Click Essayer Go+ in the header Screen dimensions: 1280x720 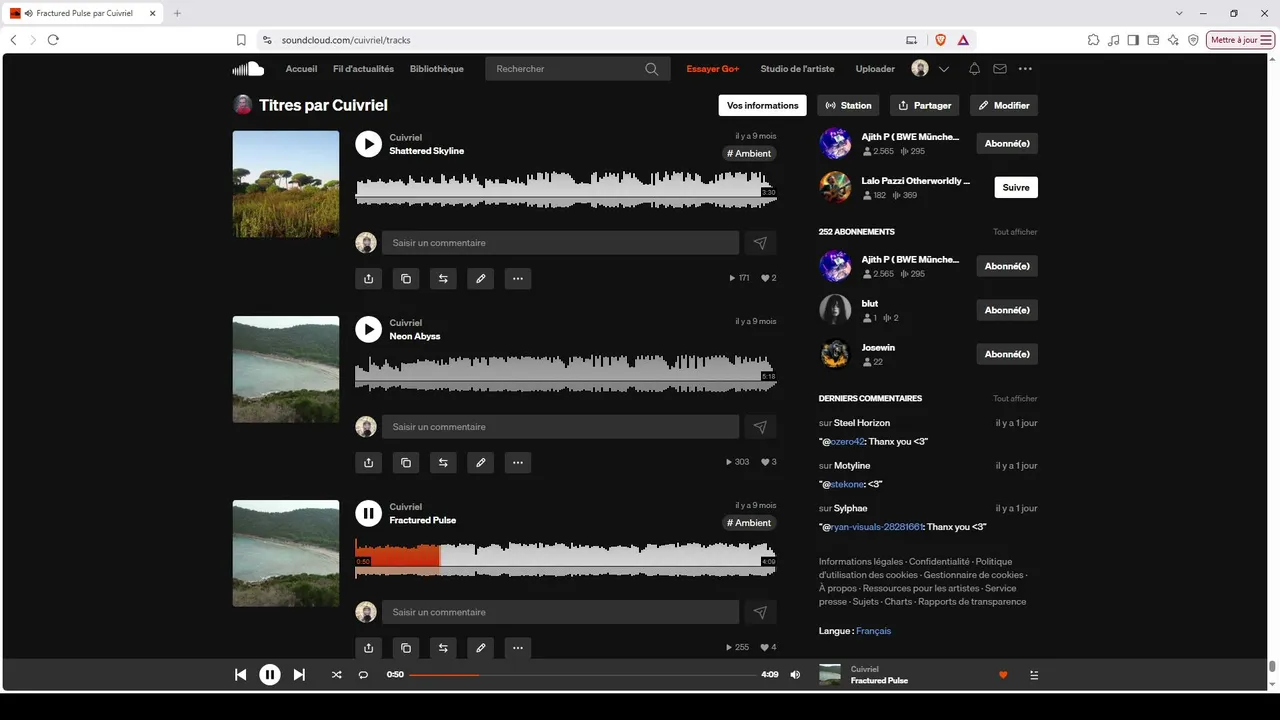tap(712, 69)
